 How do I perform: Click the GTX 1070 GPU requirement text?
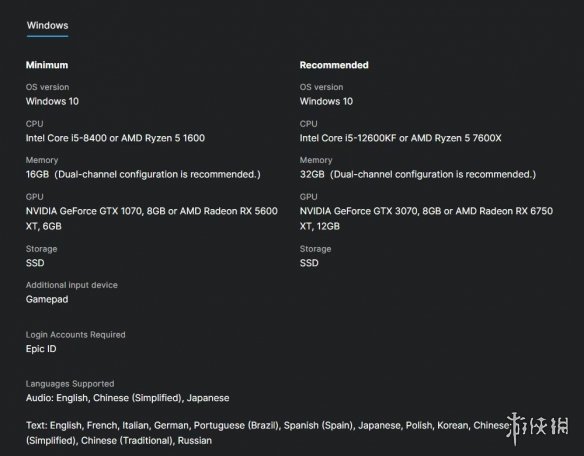click(152, 219)
